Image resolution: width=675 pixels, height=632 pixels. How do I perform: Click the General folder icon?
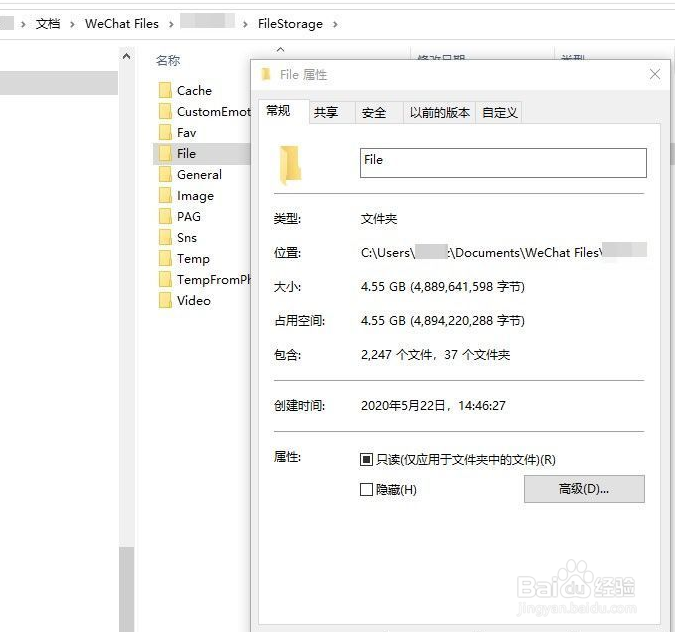coord(165,174)
